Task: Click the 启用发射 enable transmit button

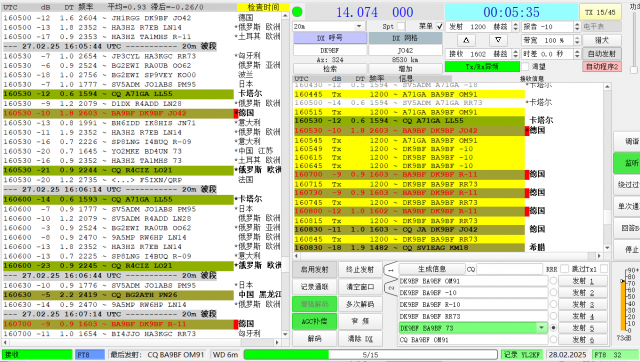Action: (314, 270)
